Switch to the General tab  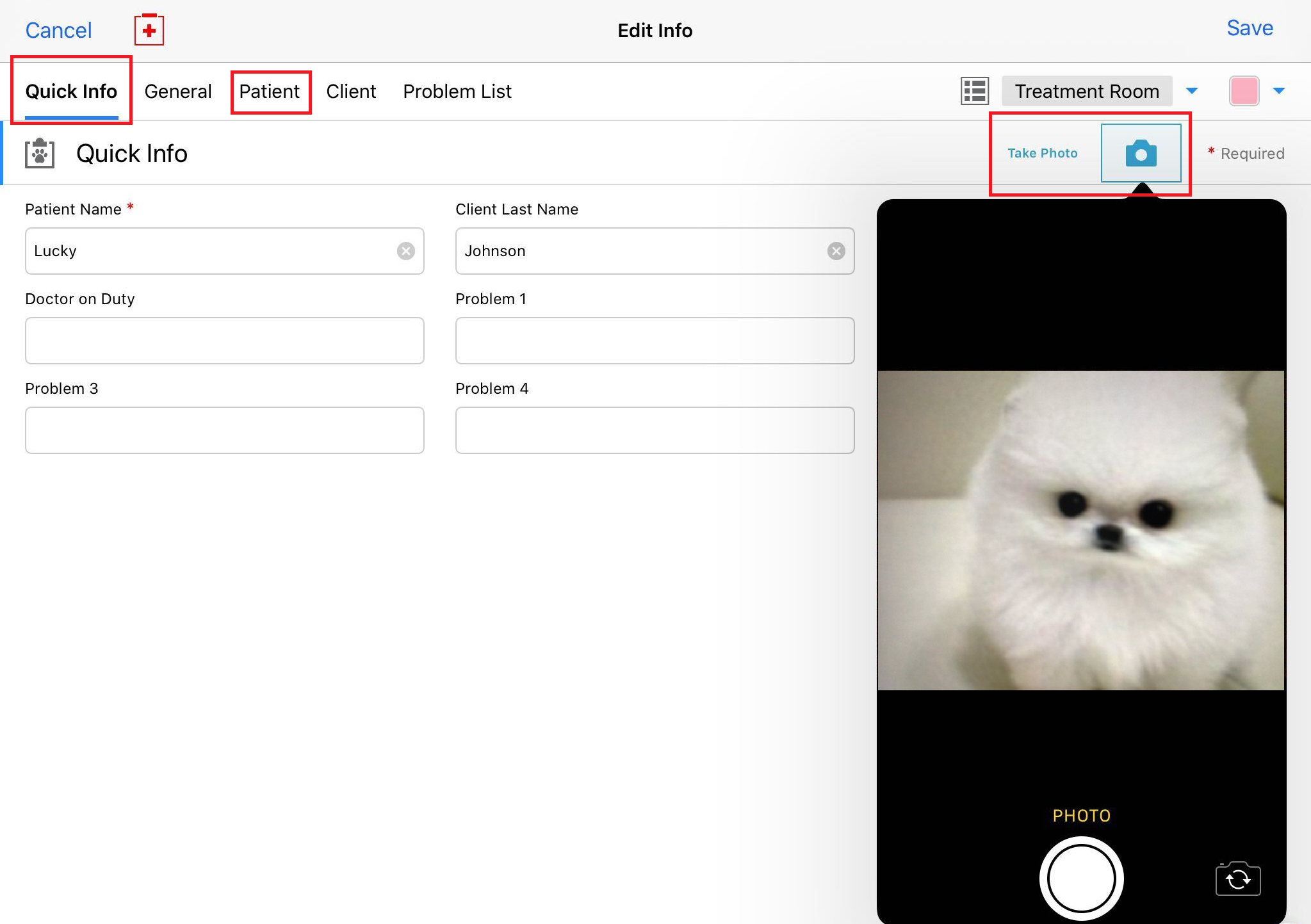pyautogui.click(x=178, y=92)
